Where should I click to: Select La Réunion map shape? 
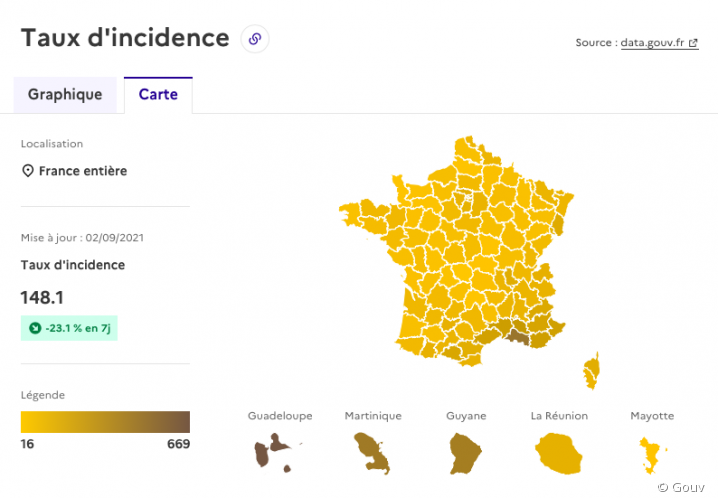(x=559, y=454)
